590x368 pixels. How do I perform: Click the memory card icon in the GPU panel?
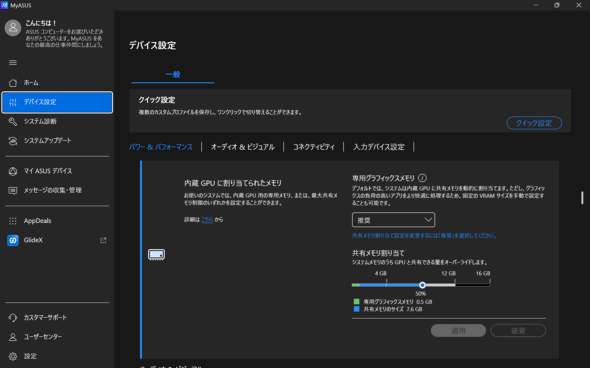[x=156, y=255]
